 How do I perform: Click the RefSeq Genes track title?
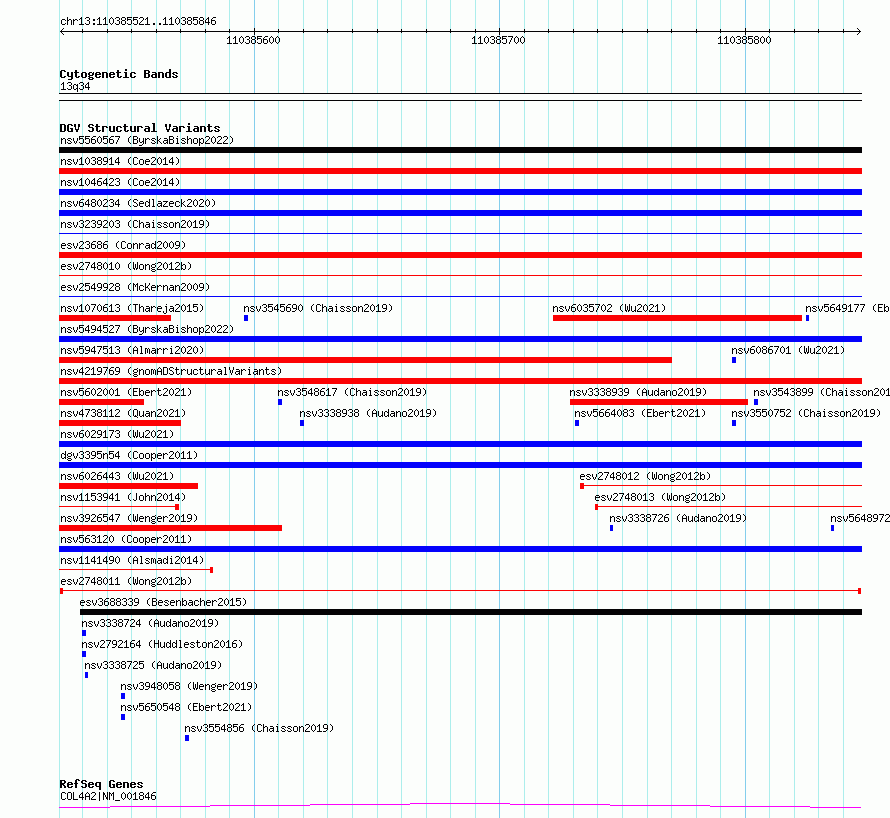coord(101,784)
